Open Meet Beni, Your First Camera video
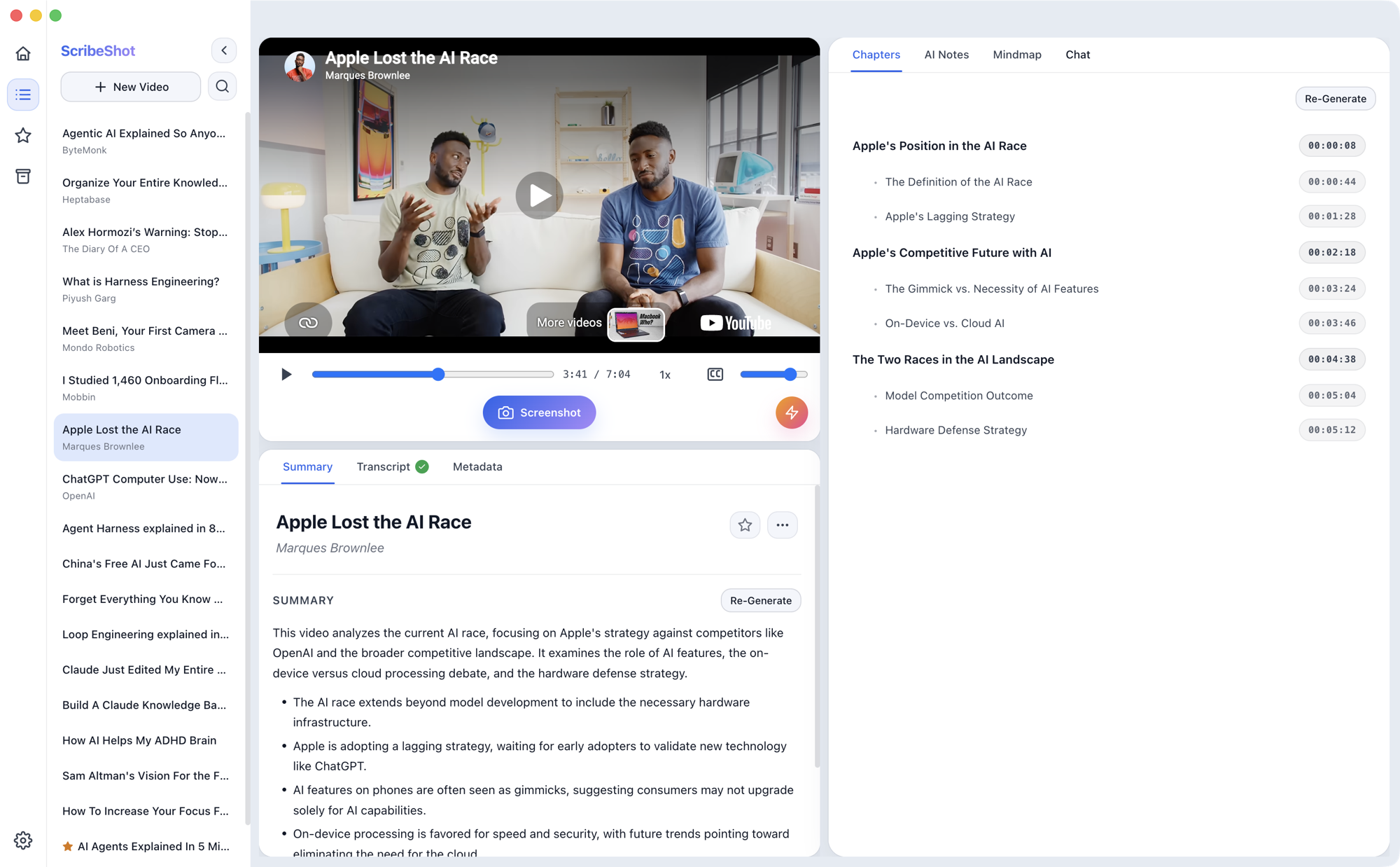The width and height of the screenshot is (1400, 867). tap(146, 338)
